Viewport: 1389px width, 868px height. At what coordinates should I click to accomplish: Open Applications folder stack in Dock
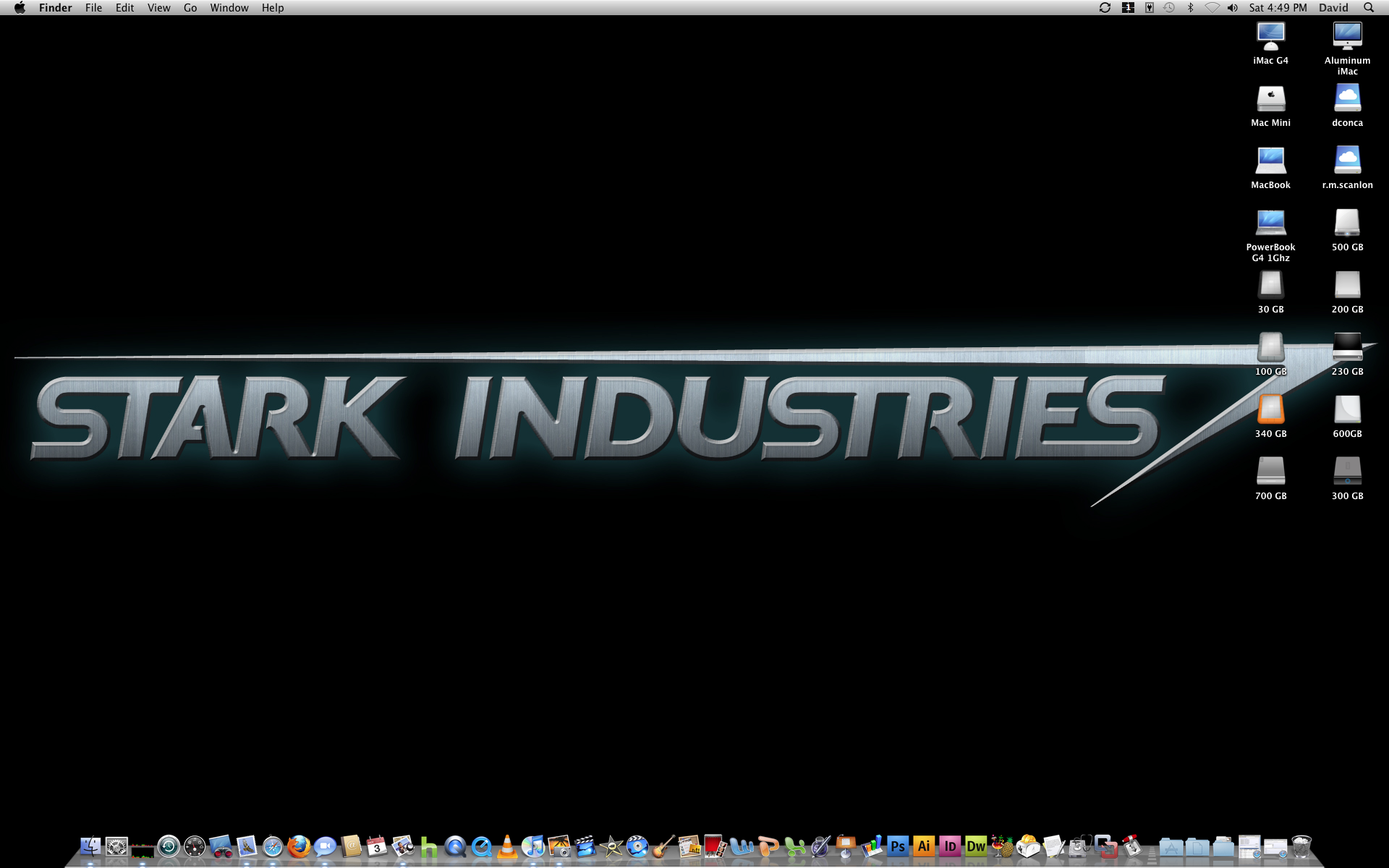pyautogui.click(x=1171, y=846)
